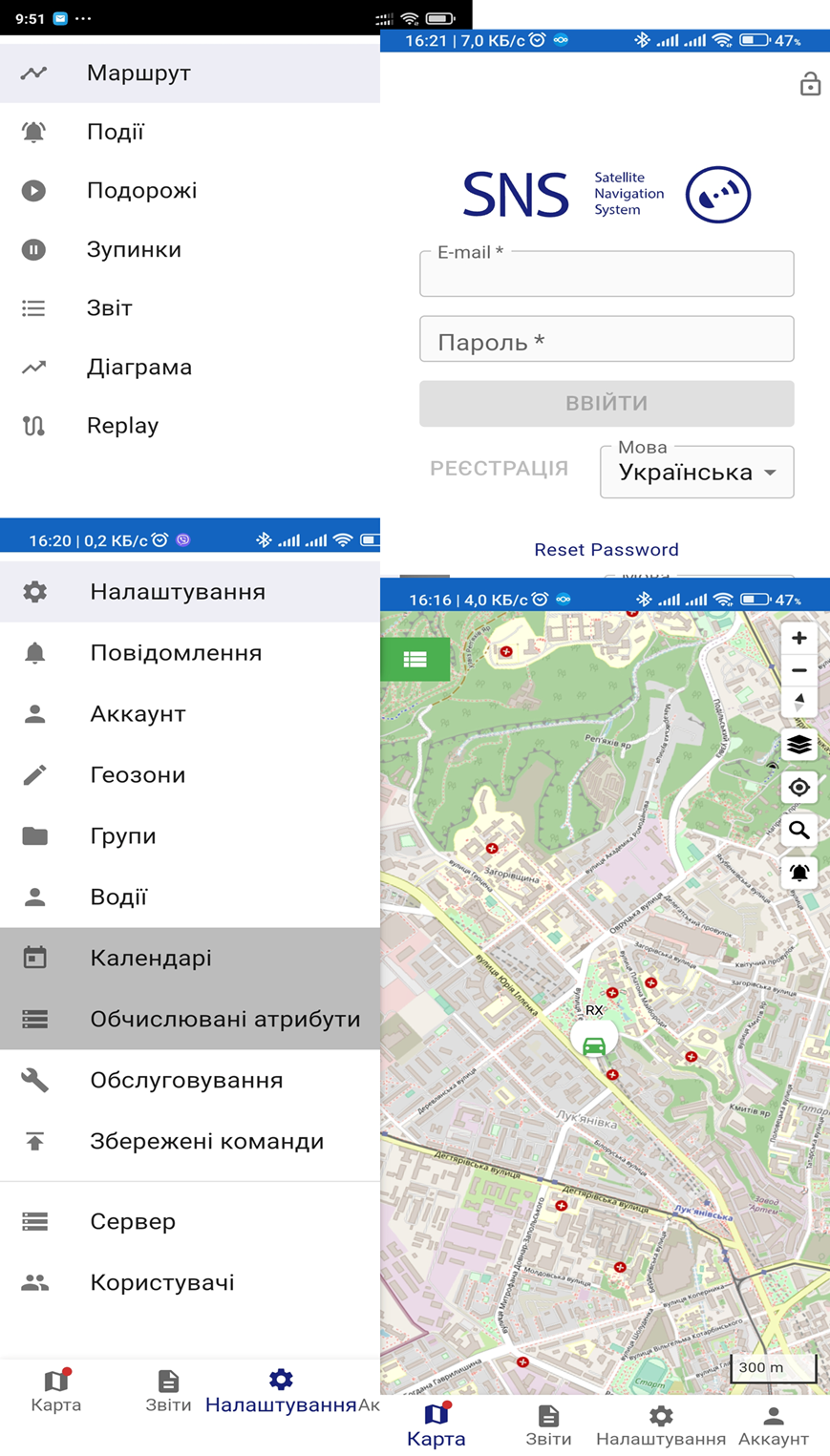This screenshot has width=830, height=1456.
Task: Click the car marker RX on the map
Action: (594, 1045)
